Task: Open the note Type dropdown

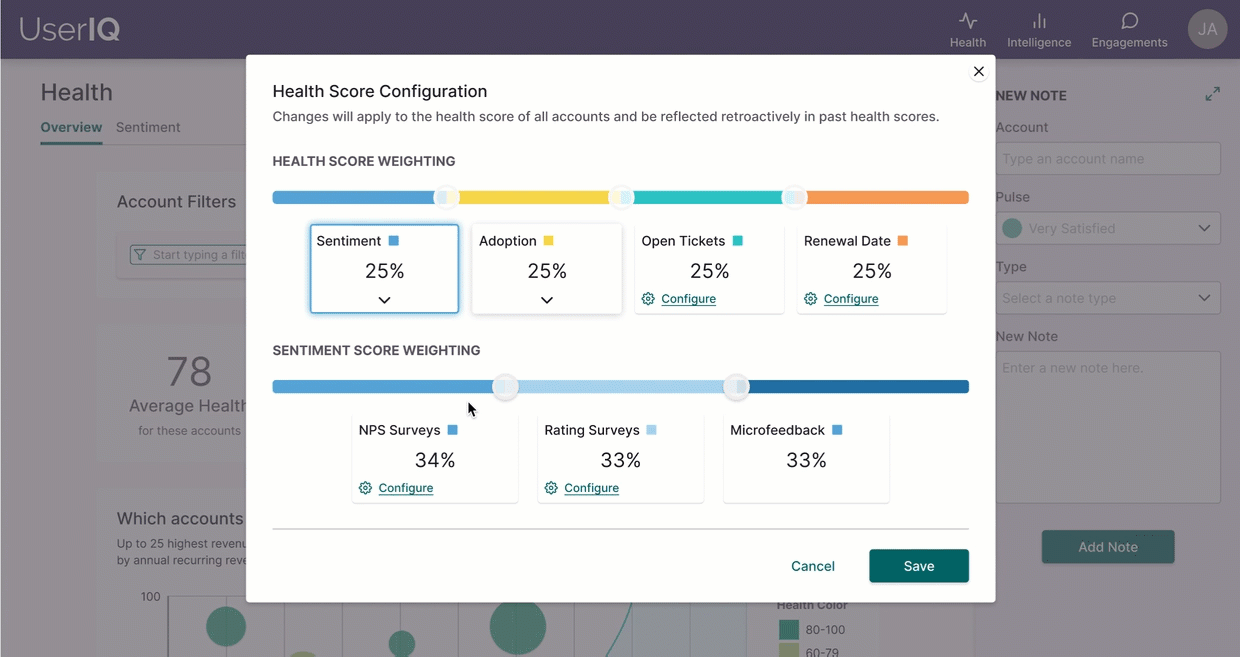Action: [1108, 298]
